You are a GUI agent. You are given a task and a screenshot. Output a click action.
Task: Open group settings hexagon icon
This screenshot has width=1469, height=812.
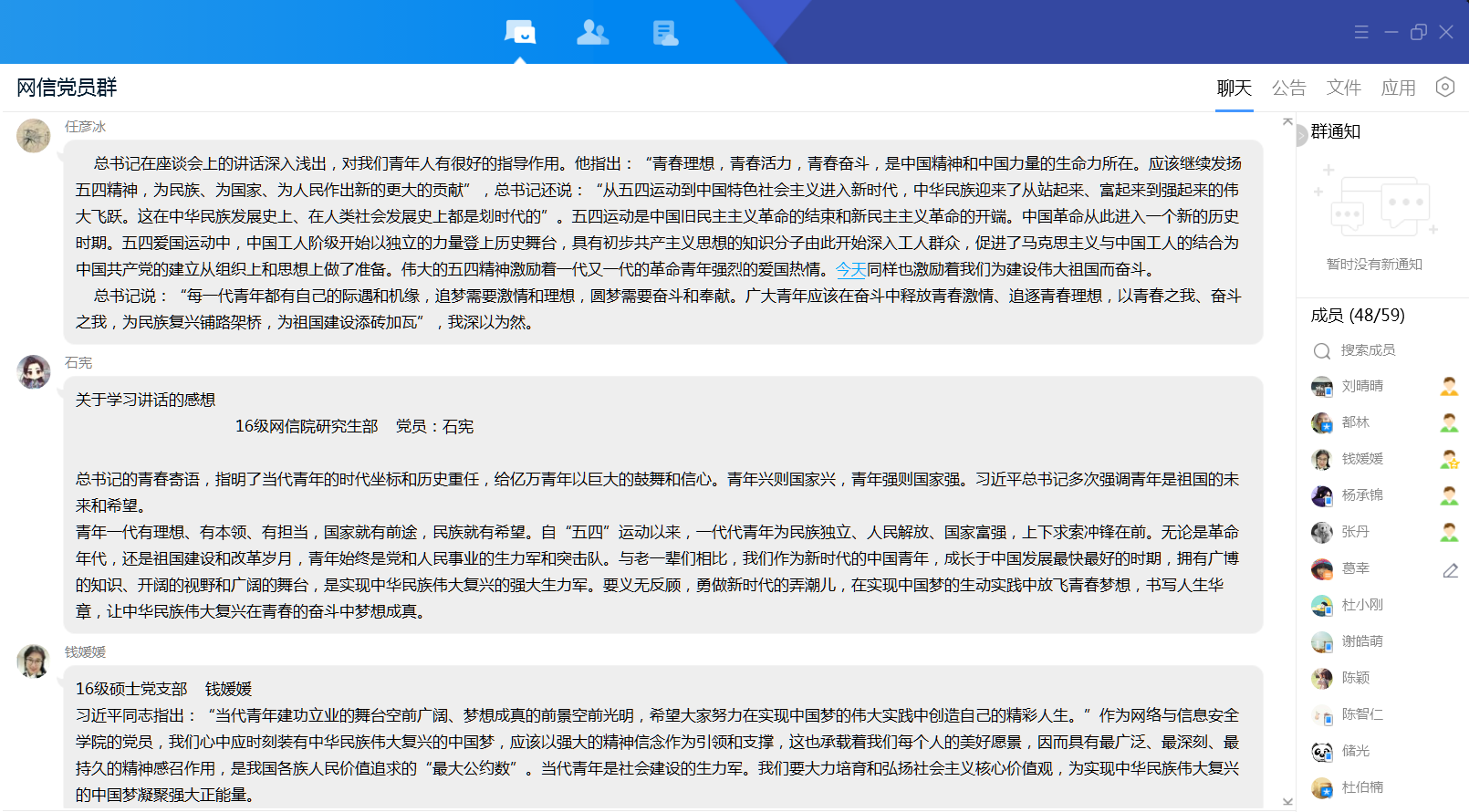(x=1445, y=87)
